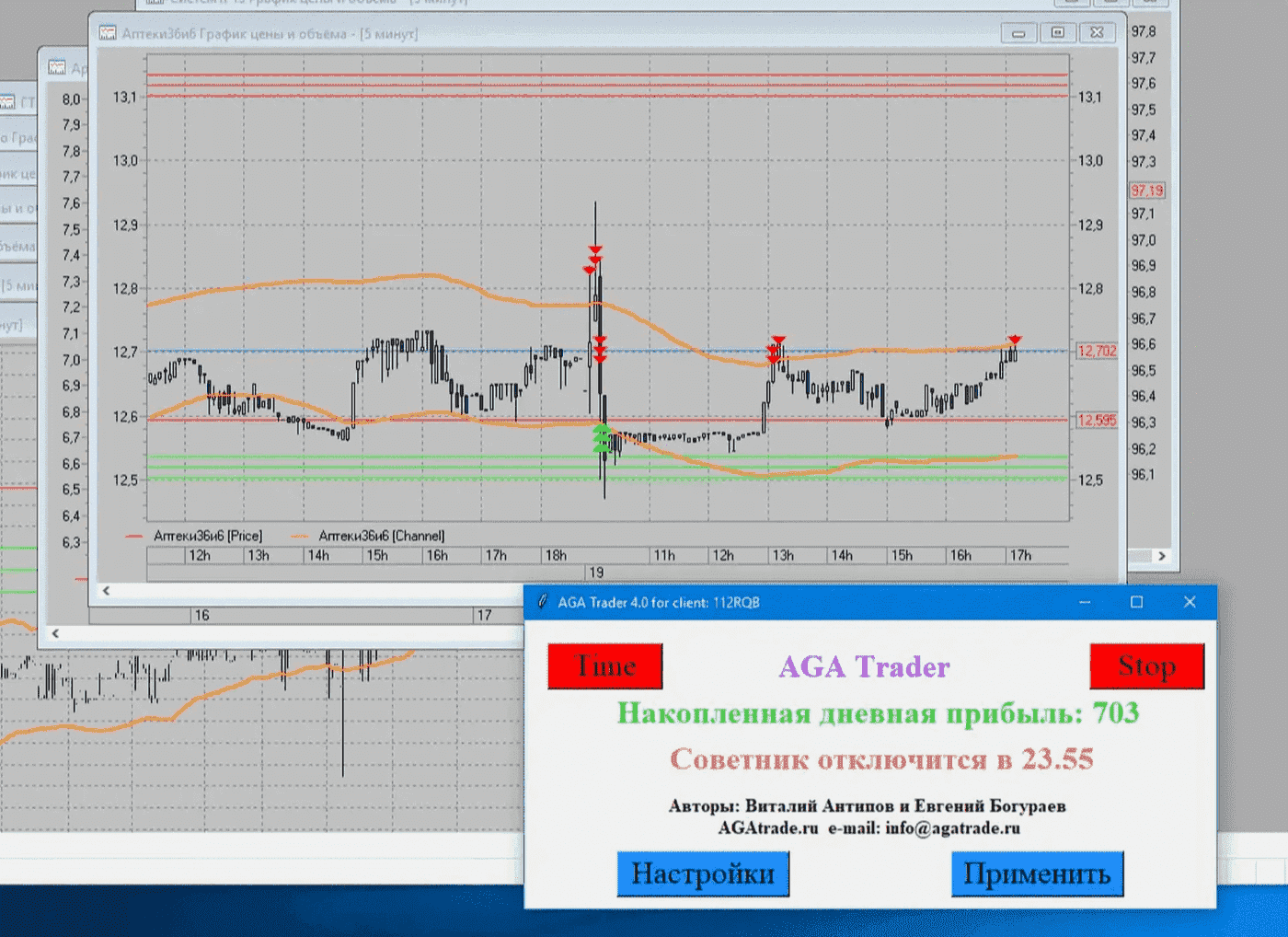Click right scroll arrow beside the 97,19 price scale
This screenshot has height=937, width=1288.
(1162, 556)
